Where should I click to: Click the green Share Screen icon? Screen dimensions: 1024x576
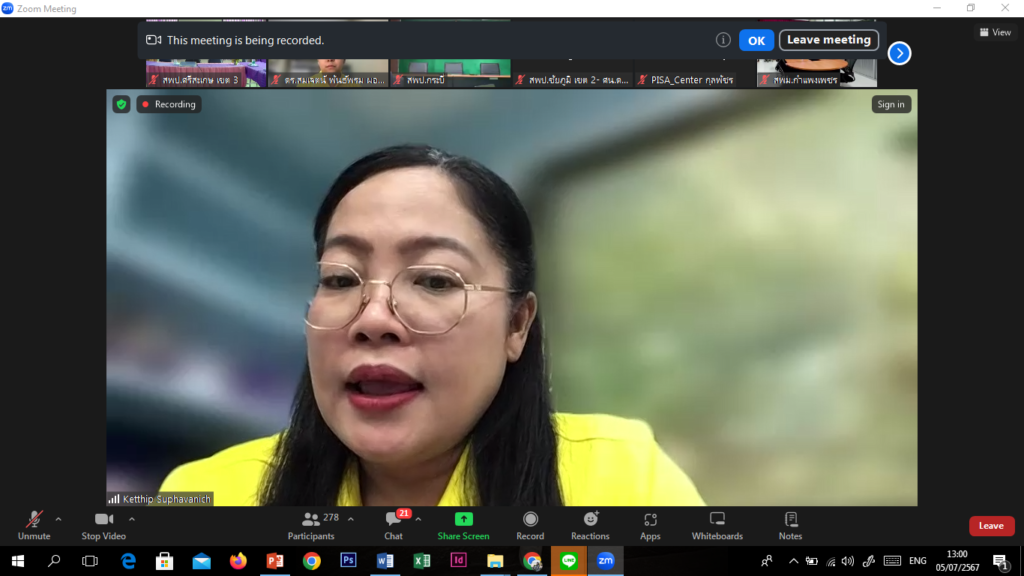463,520
